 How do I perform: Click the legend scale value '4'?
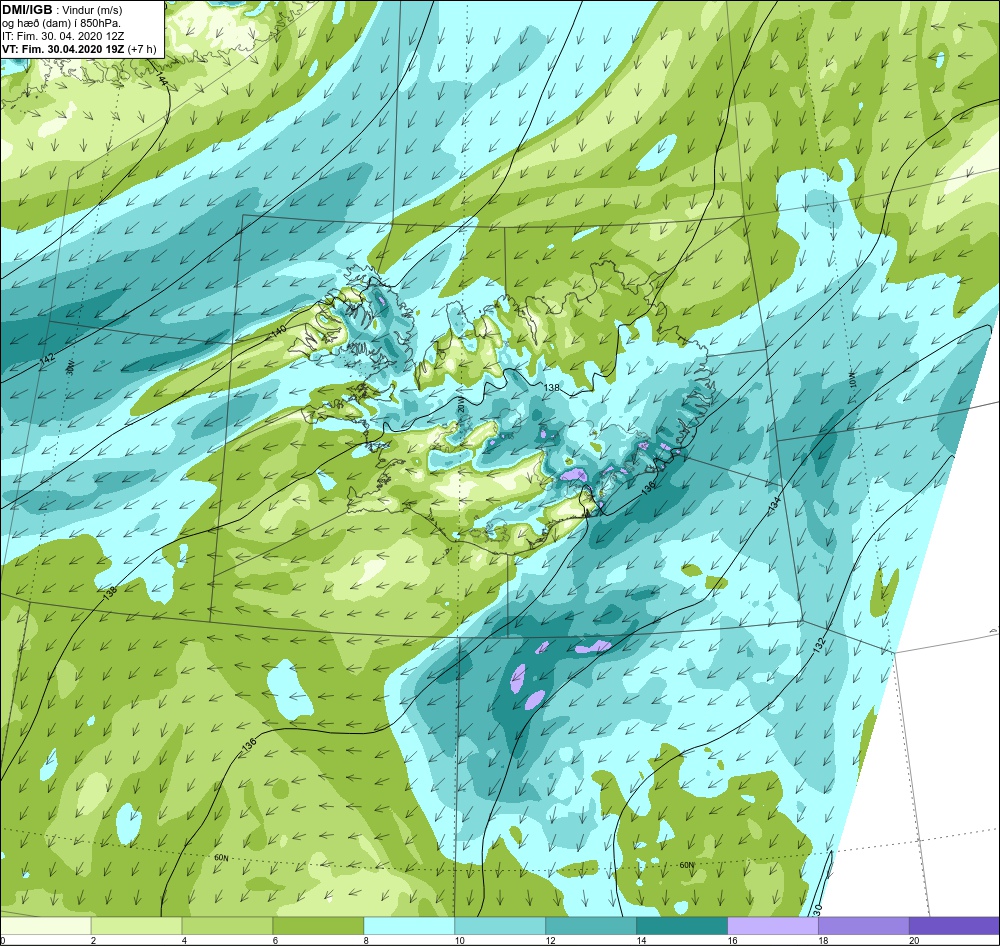point(184,940)
